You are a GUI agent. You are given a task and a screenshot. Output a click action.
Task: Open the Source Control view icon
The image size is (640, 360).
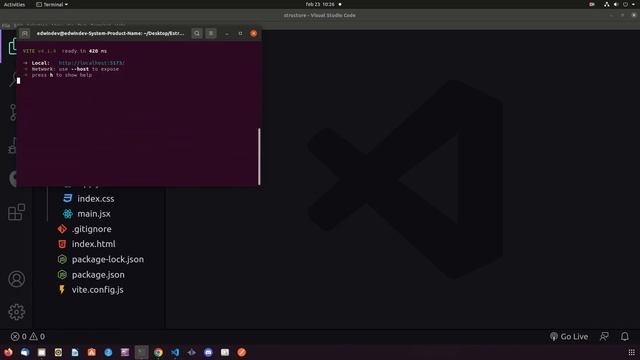(13, 112)
